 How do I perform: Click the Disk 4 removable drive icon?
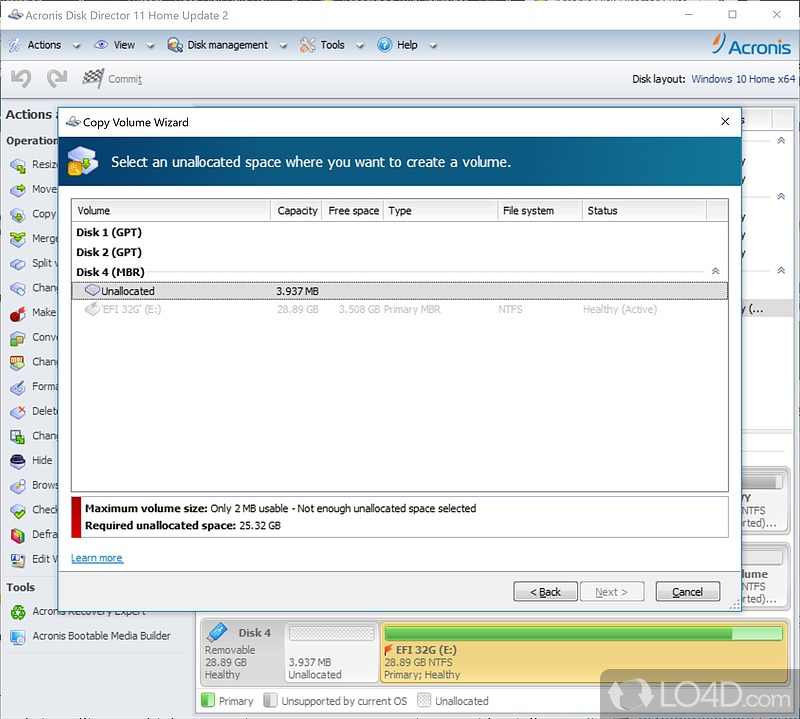pyautogui.click(x=217, y=632)
